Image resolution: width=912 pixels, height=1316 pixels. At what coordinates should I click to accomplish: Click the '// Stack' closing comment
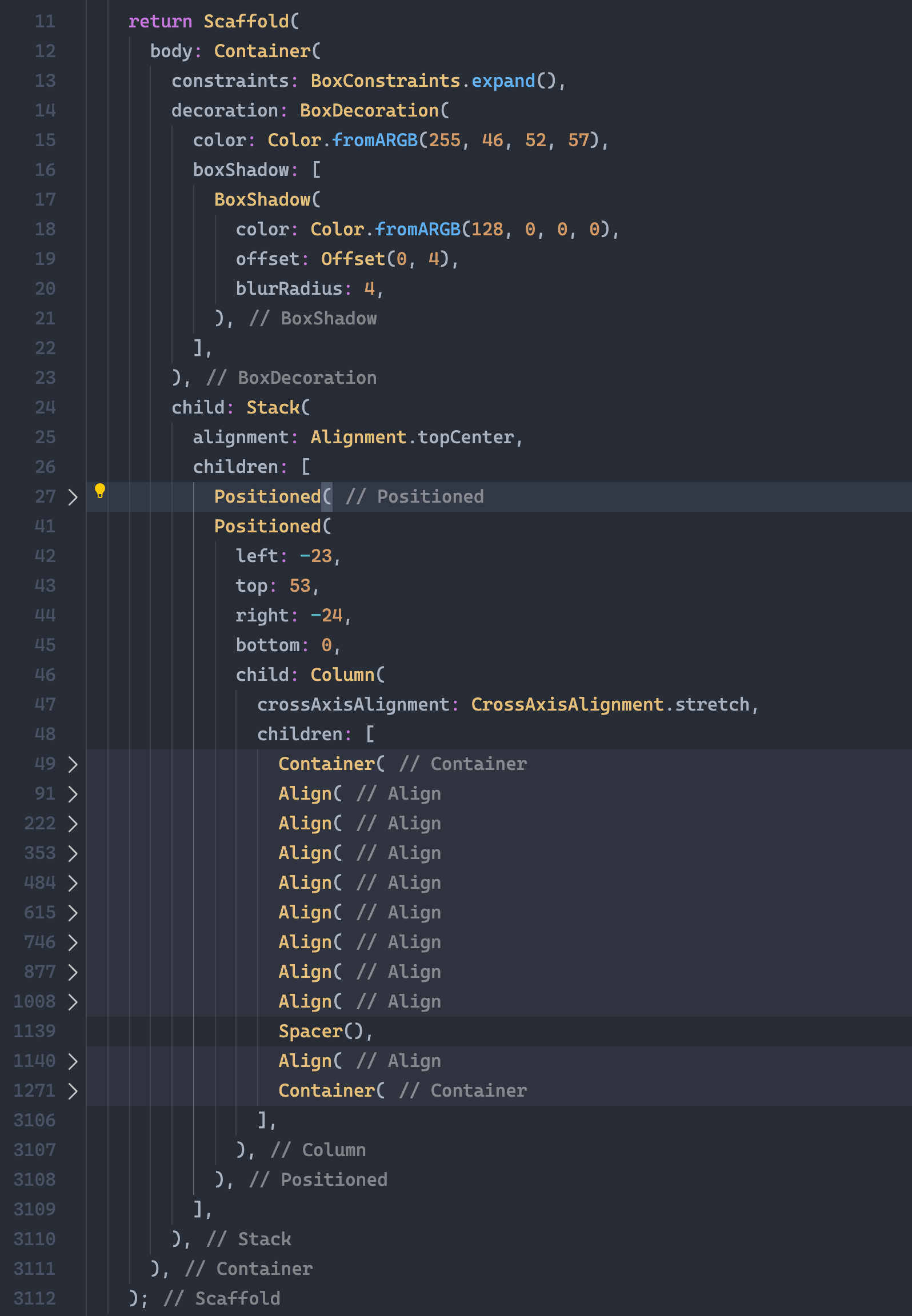[249, 1239]
